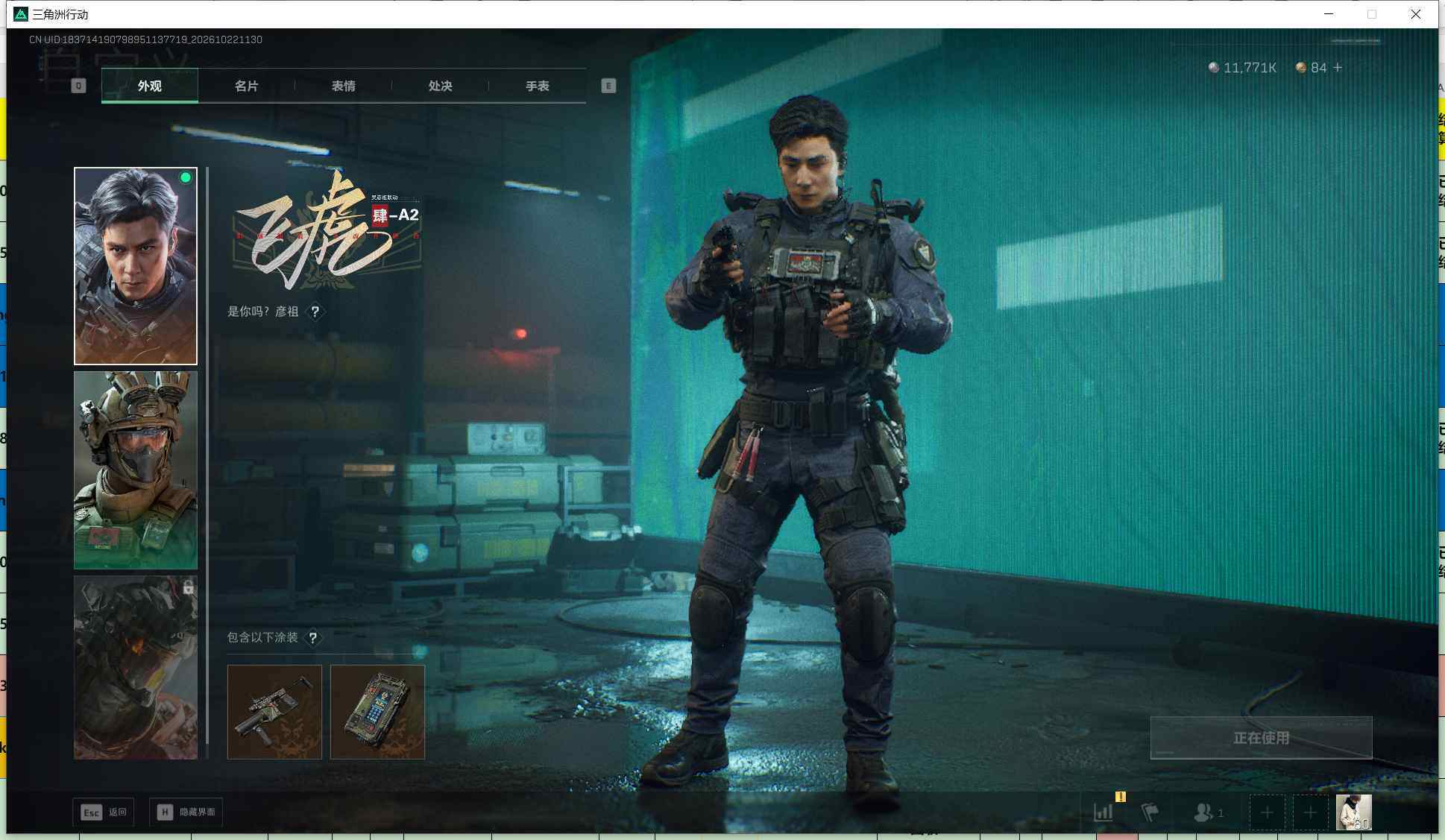Open the 手表 tab

[x=537, y=86]
